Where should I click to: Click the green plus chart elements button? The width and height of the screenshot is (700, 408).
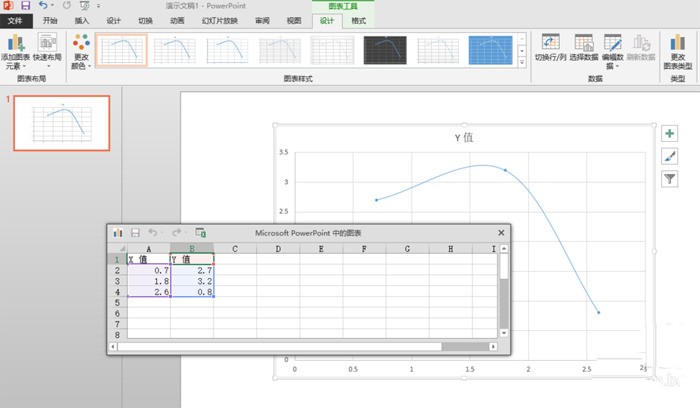[x=669, y=133]
